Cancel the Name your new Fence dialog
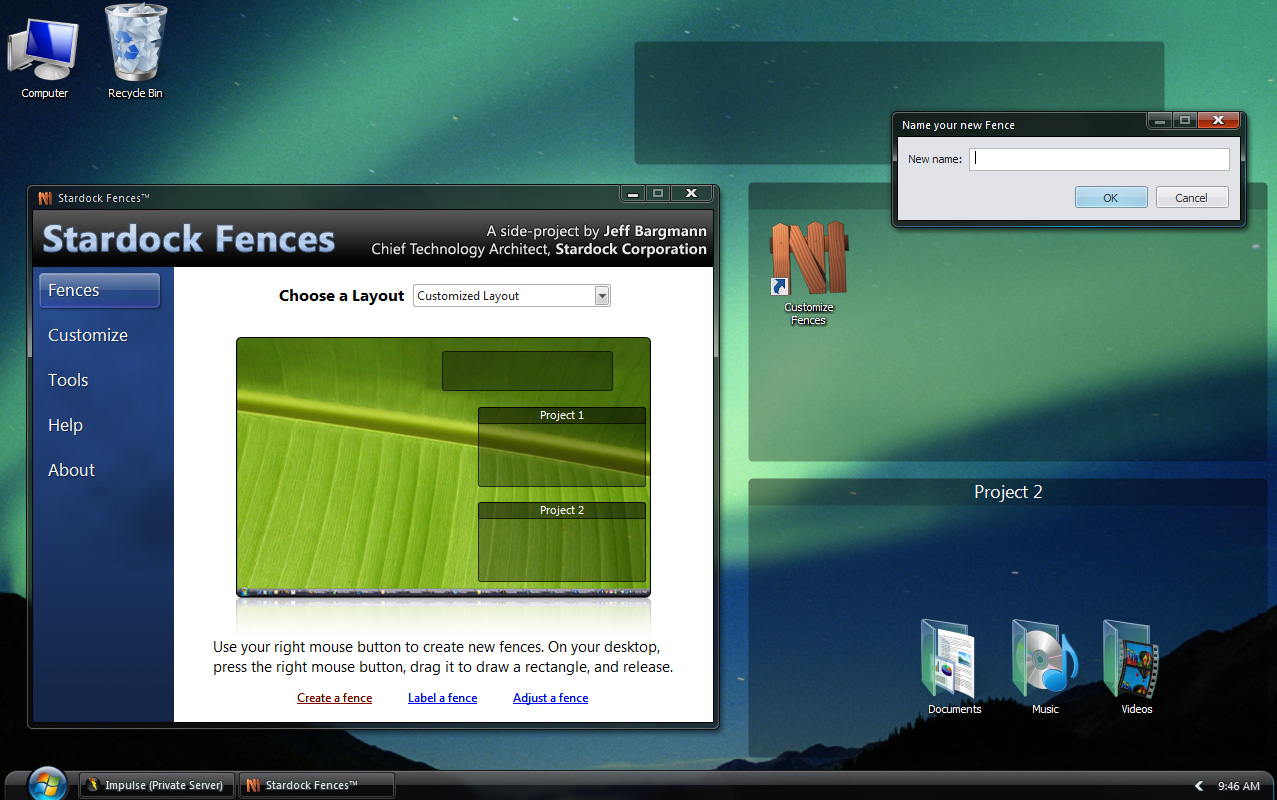 coord(1192,197)
